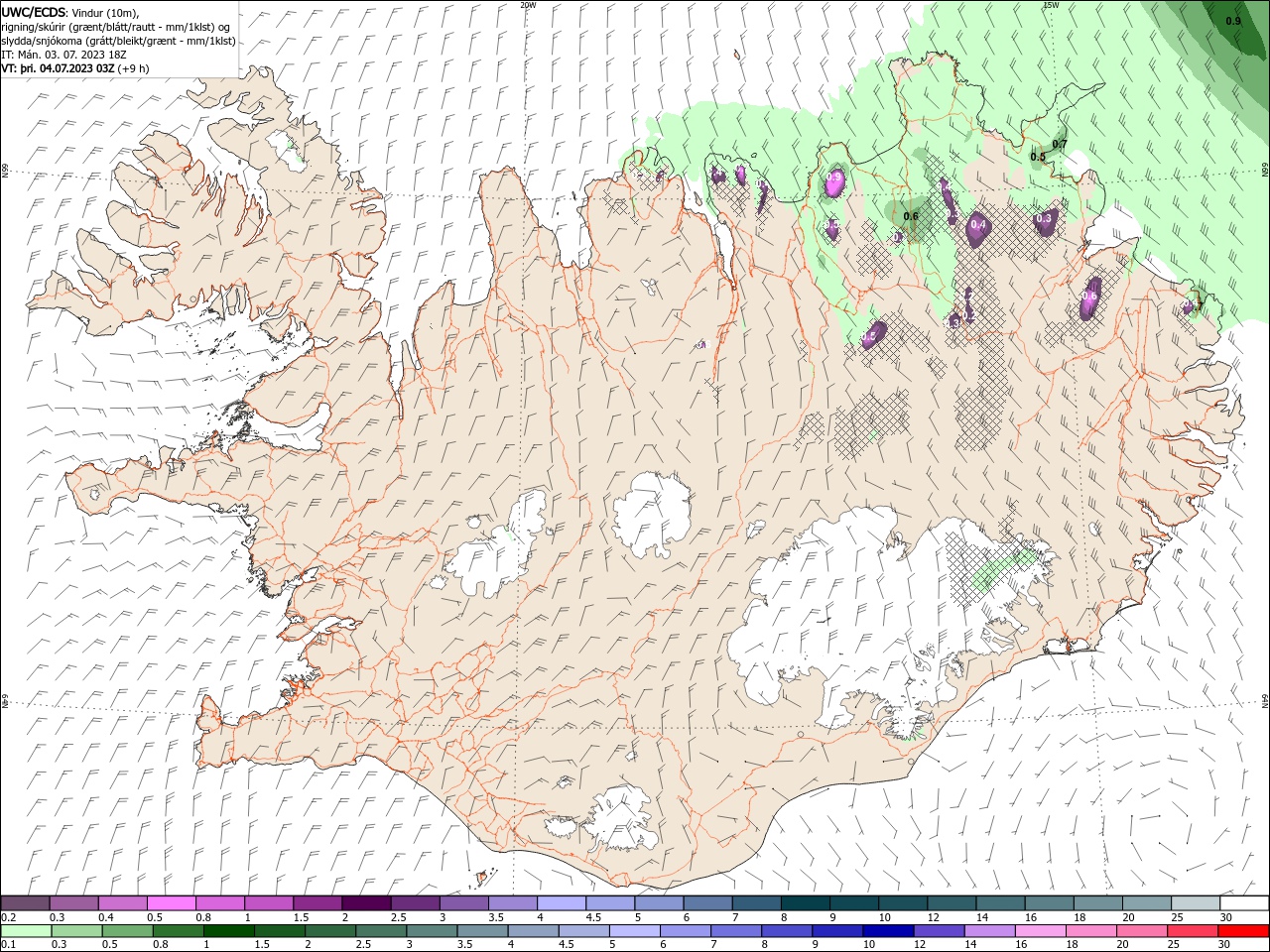
Task: Click the light pink 16 swatch in lower legend
Action: [x=1039, y=931]
